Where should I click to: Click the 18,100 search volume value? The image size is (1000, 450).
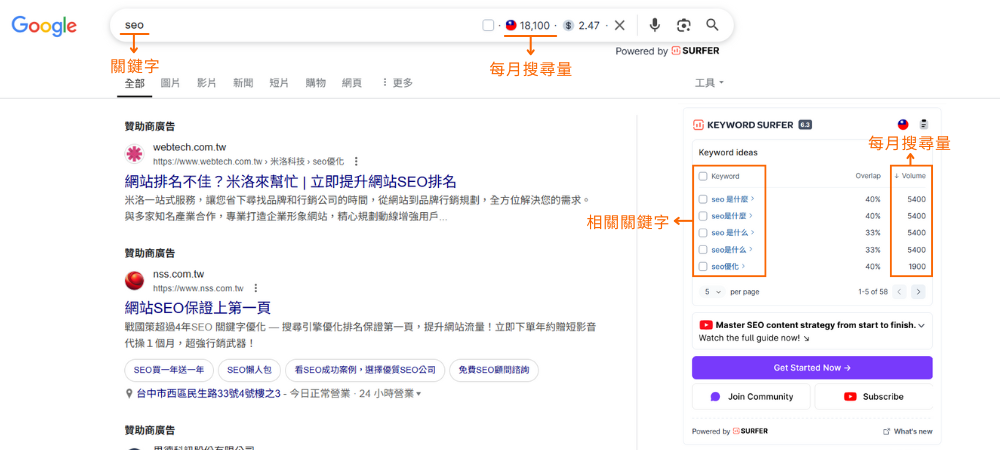point(534,25)
